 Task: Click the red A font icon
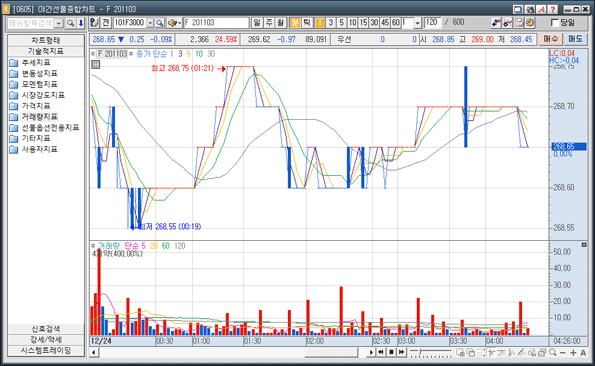(x=541, y=9)
